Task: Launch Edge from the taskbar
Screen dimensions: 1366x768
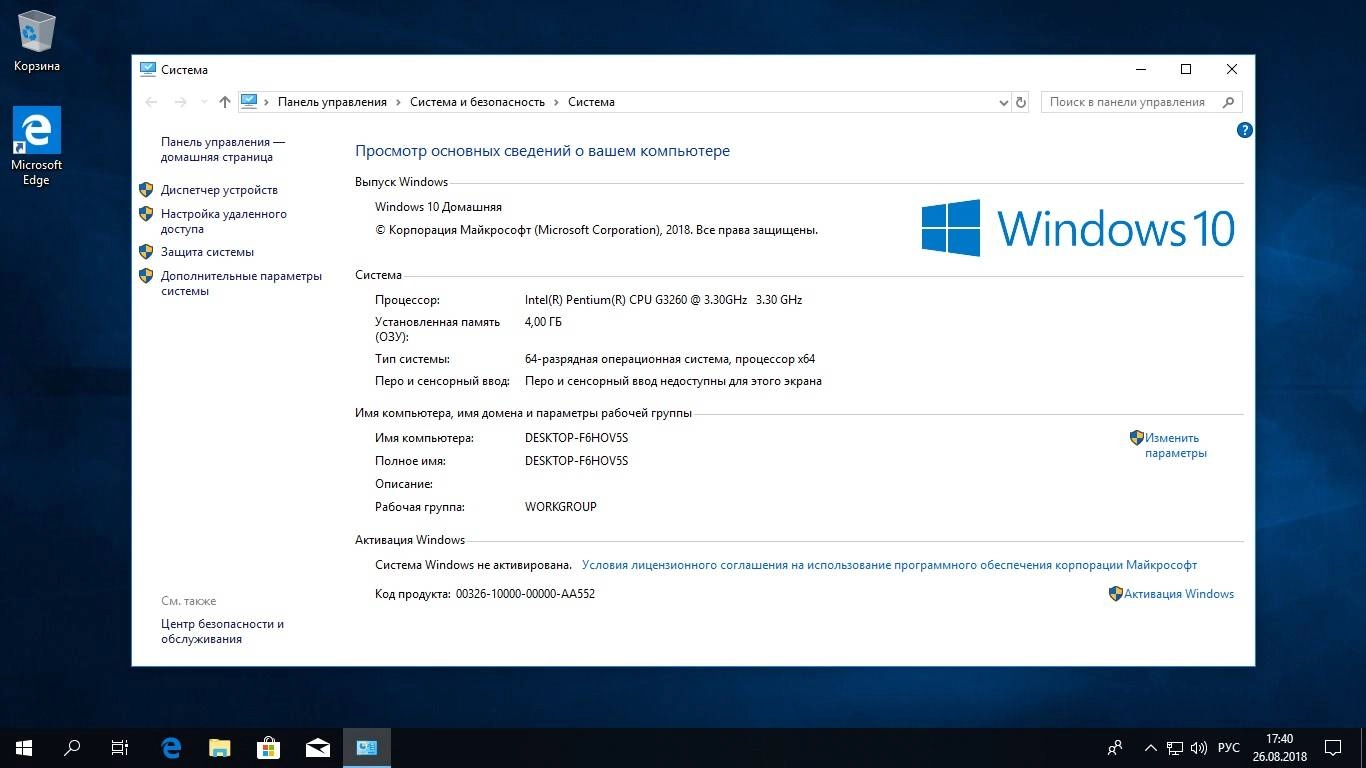Action: [x=172, y=748]
